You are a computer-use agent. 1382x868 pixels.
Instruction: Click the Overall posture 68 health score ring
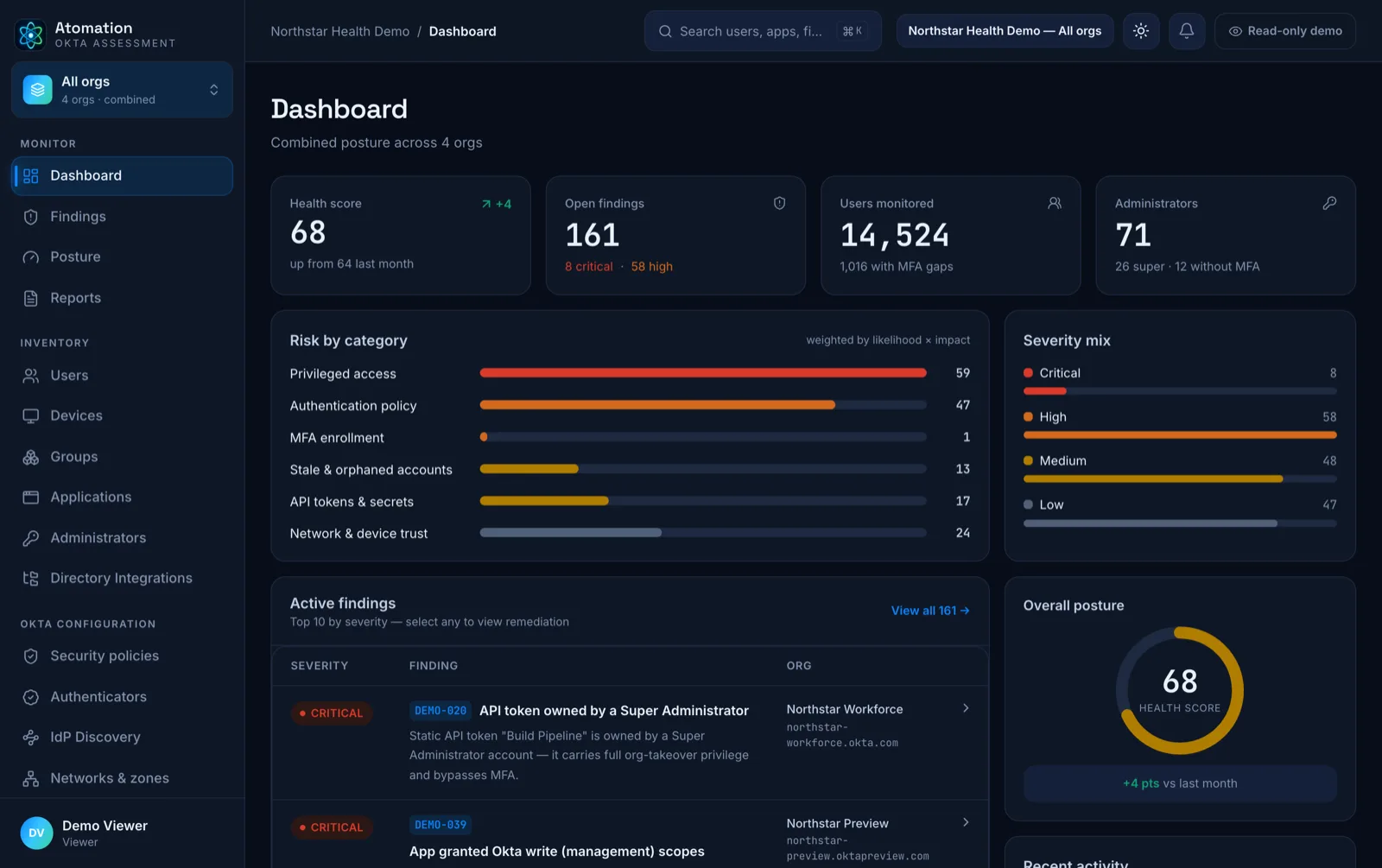click(x=1180, y=690)
